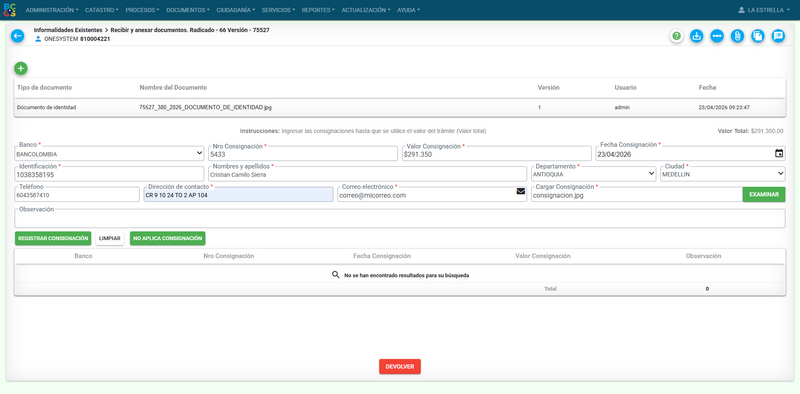Click the 'admin' user cell
The image size is (800, 394).
[622, 108]
